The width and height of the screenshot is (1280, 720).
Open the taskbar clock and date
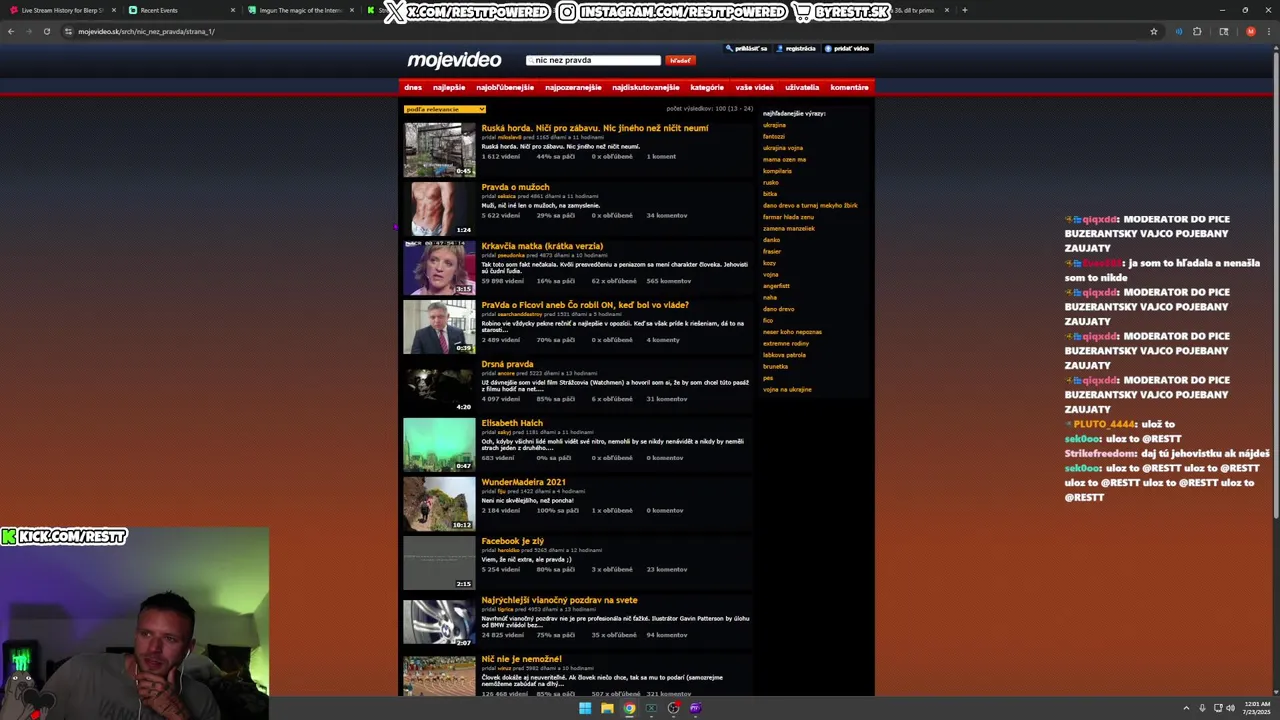pyautogui.click(x=1257, y=708)
